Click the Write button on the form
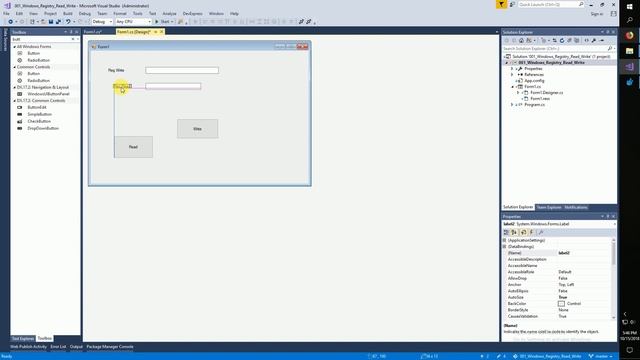The image size is (640, 360). [198, 129]
